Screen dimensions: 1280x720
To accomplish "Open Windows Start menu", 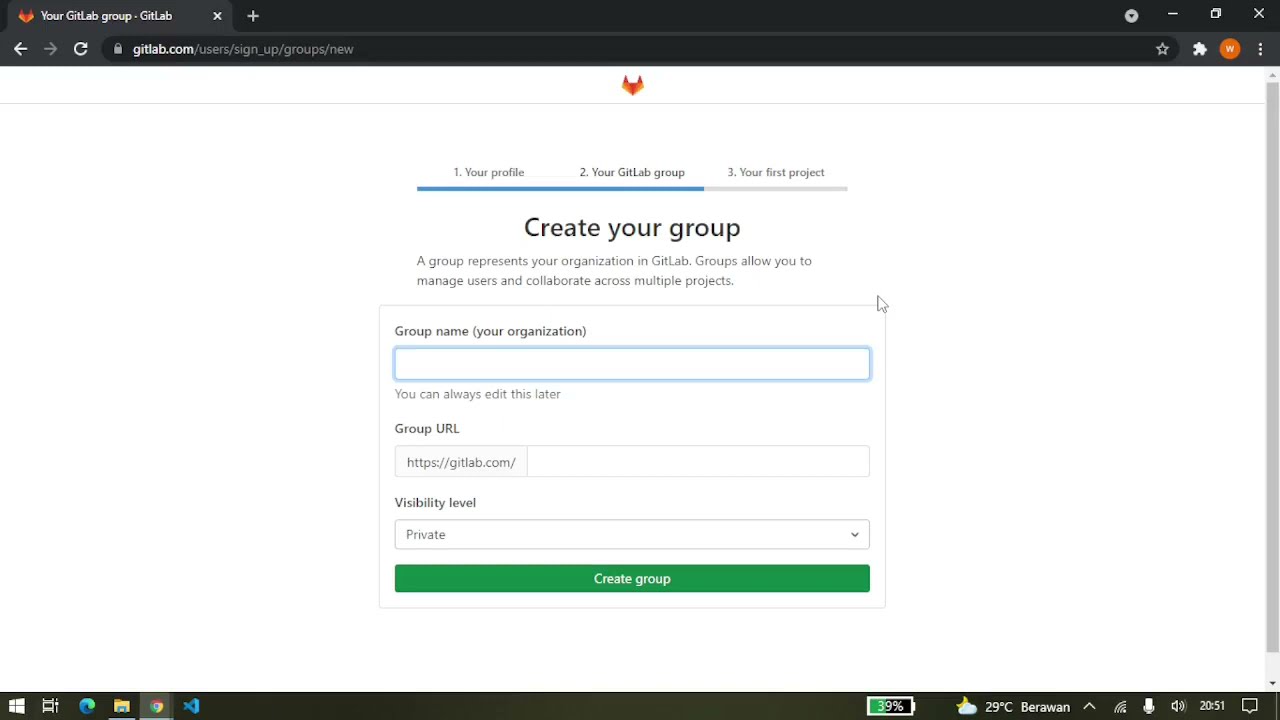I will (16, 706).
